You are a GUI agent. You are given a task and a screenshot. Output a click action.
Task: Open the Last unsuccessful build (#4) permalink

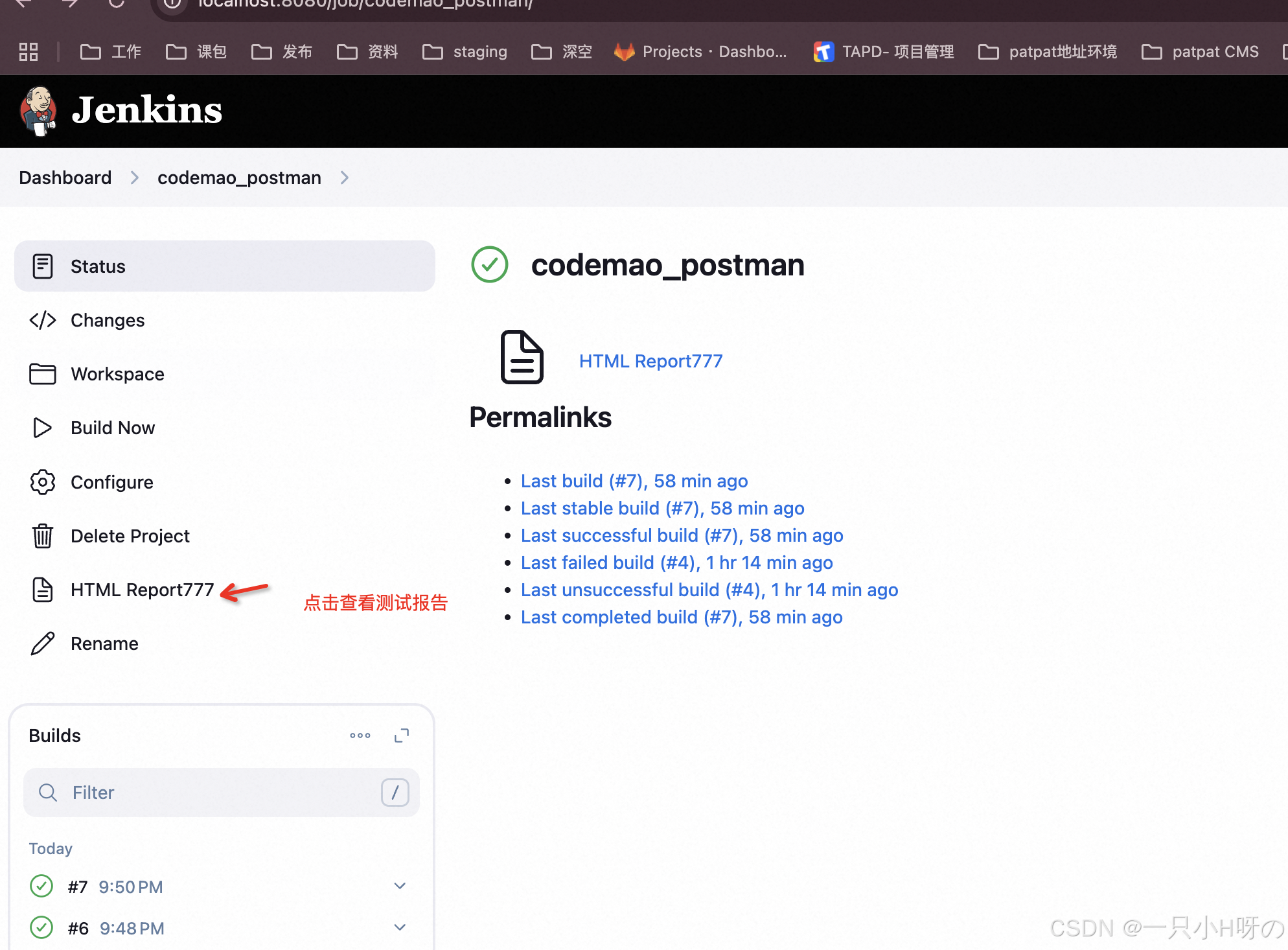[709, 590]
